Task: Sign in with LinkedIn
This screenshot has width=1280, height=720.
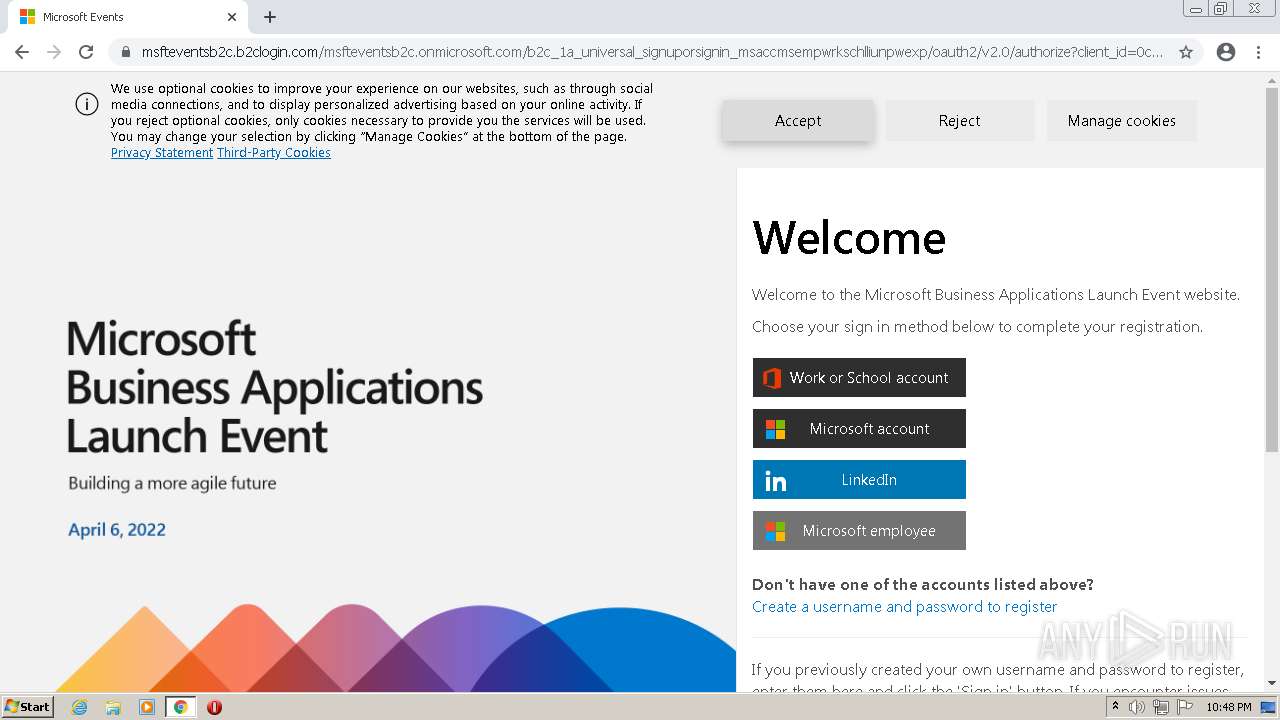Action: tap(859, 480)
